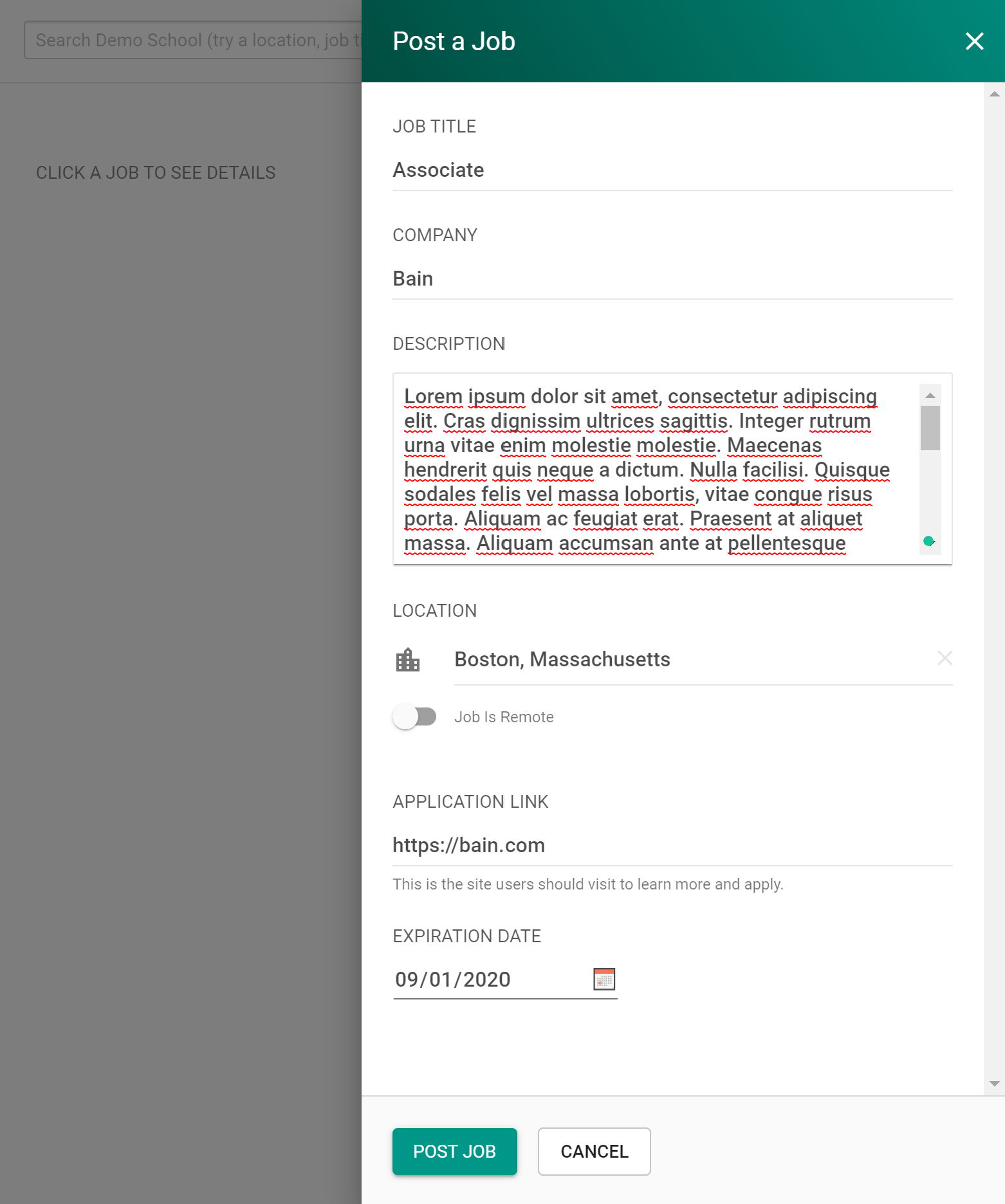
Task: Edit the Job Title field
Action: (672, 170)
